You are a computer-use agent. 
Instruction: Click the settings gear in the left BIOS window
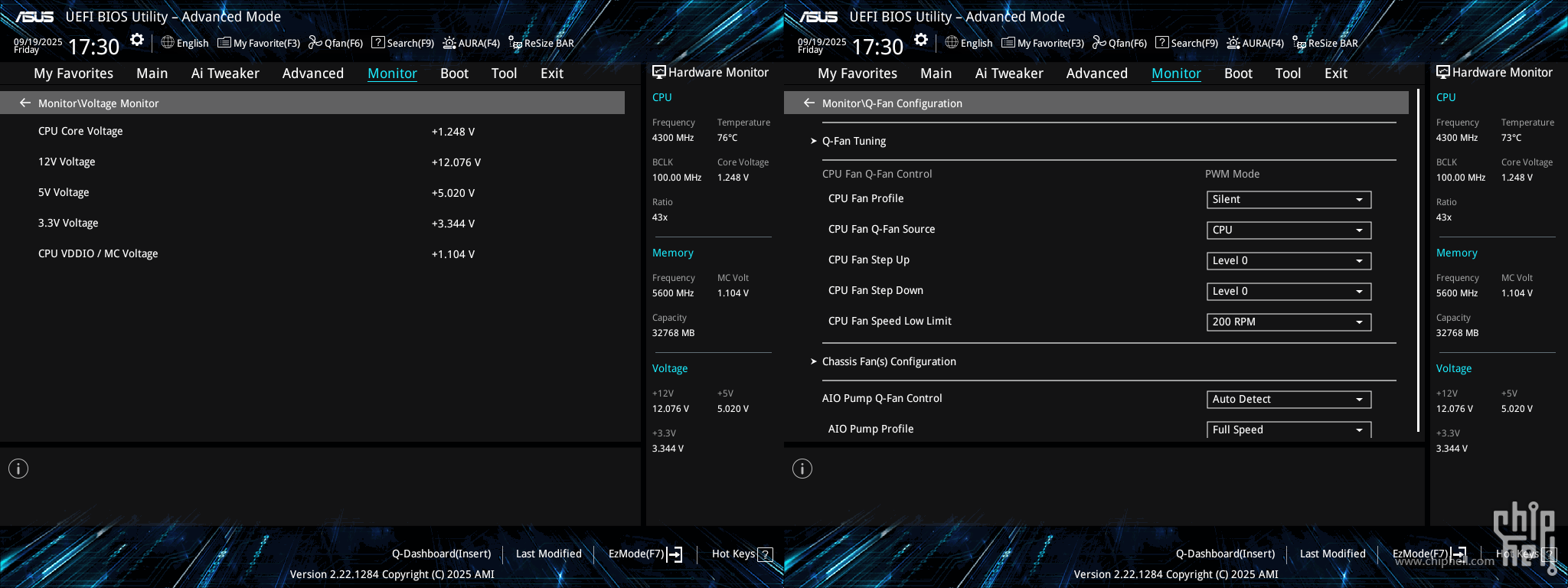[x=137, y=40]
